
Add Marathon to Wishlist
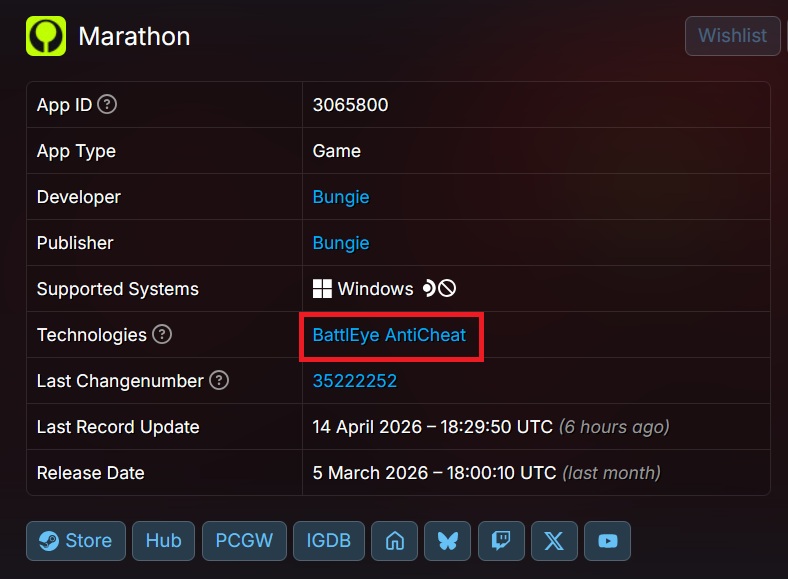pos(732,36)
